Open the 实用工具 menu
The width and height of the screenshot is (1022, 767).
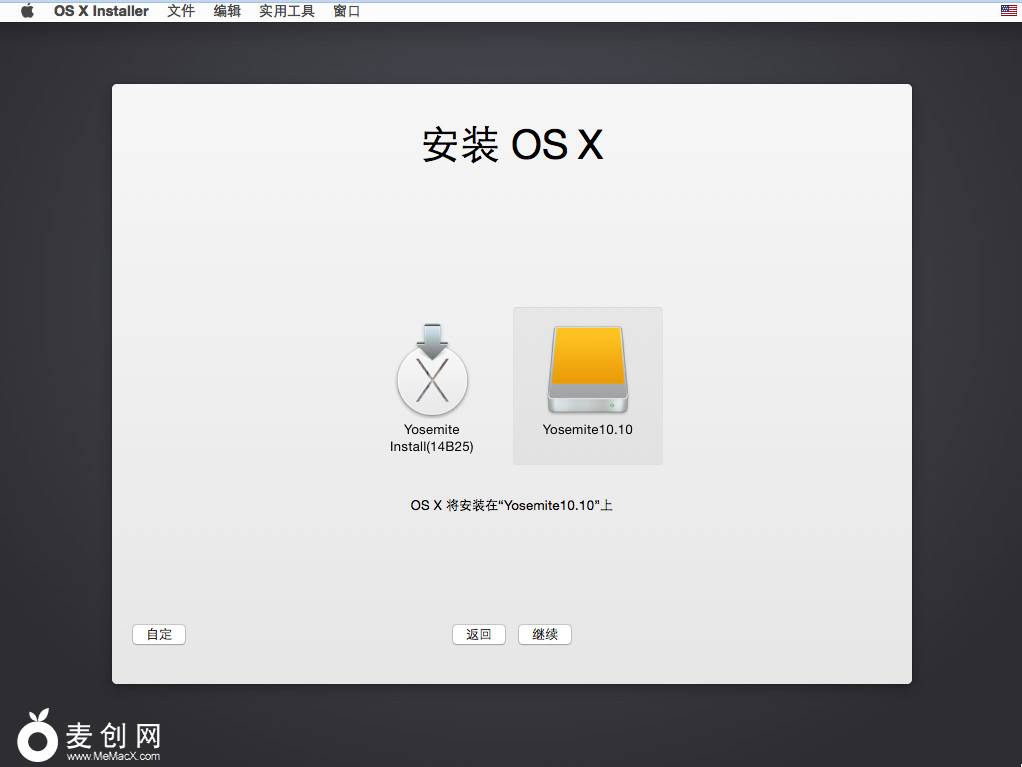[x=287, y=11]
